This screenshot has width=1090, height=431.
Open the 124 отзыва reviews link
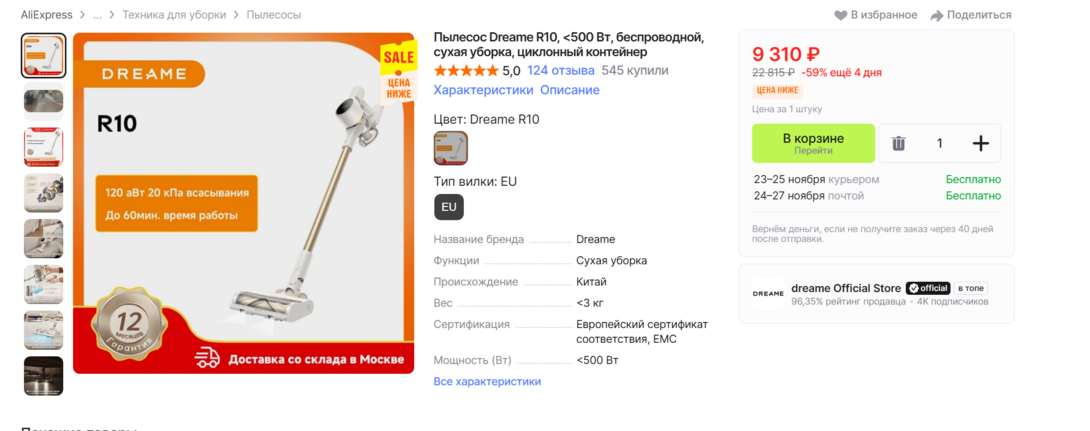click(x=561, y=70)
